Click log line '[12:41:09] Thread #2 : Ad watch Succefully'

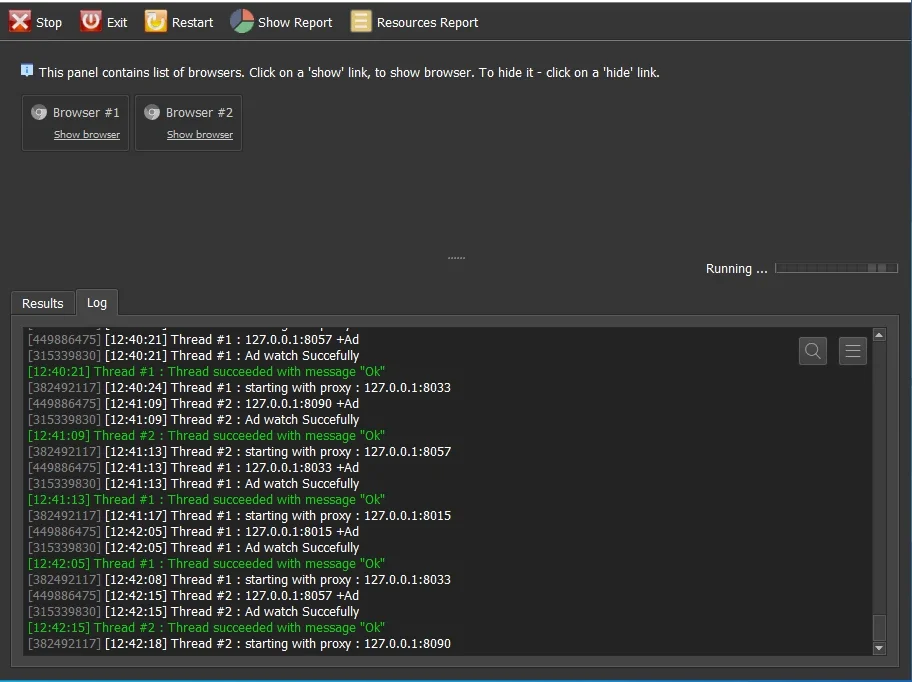193,420
